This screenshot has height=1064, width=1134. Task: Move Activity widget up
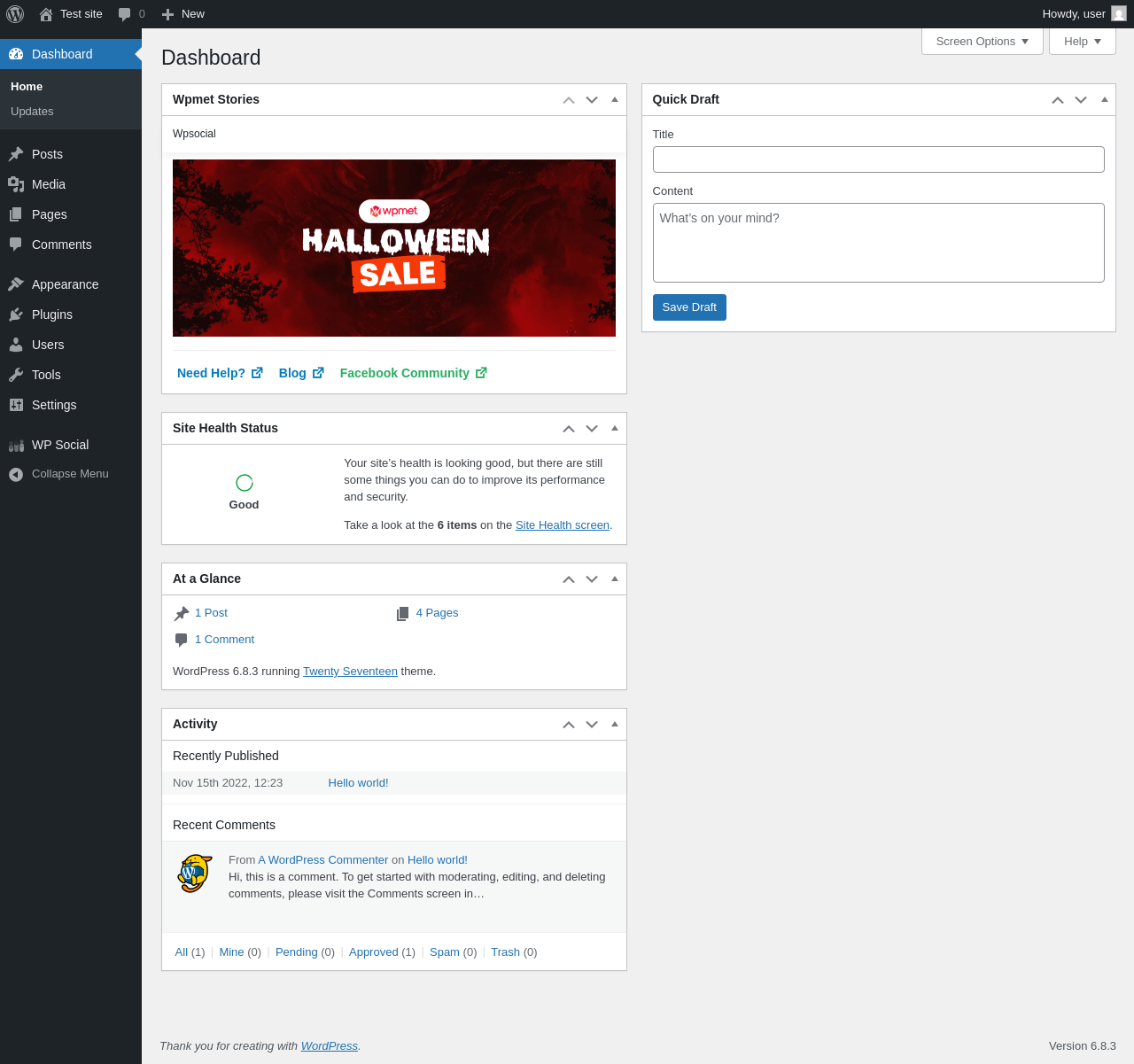click(569, 725)
